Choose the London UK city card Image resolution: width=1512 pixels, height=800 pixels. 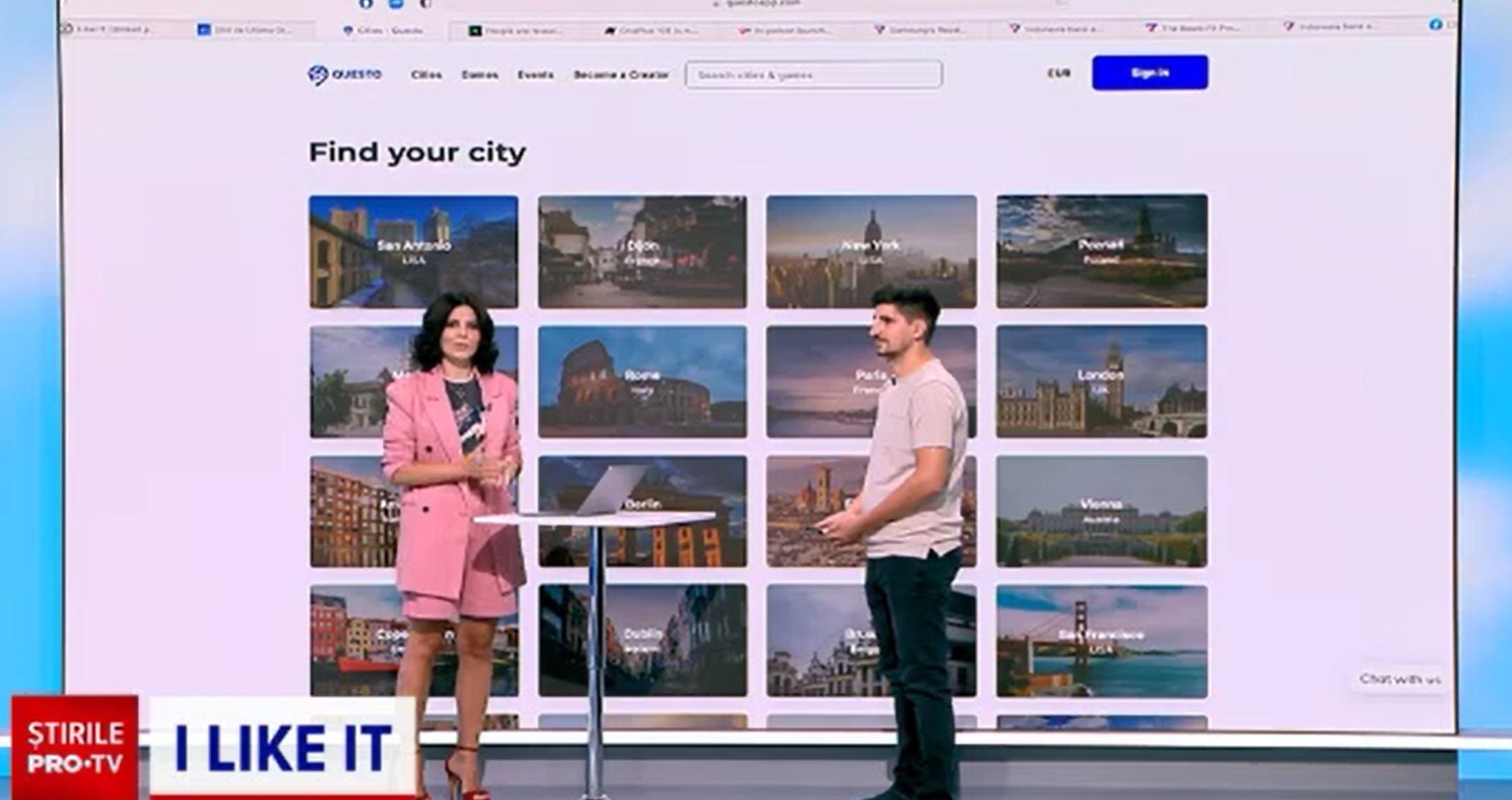click(x=1101, y=381)
